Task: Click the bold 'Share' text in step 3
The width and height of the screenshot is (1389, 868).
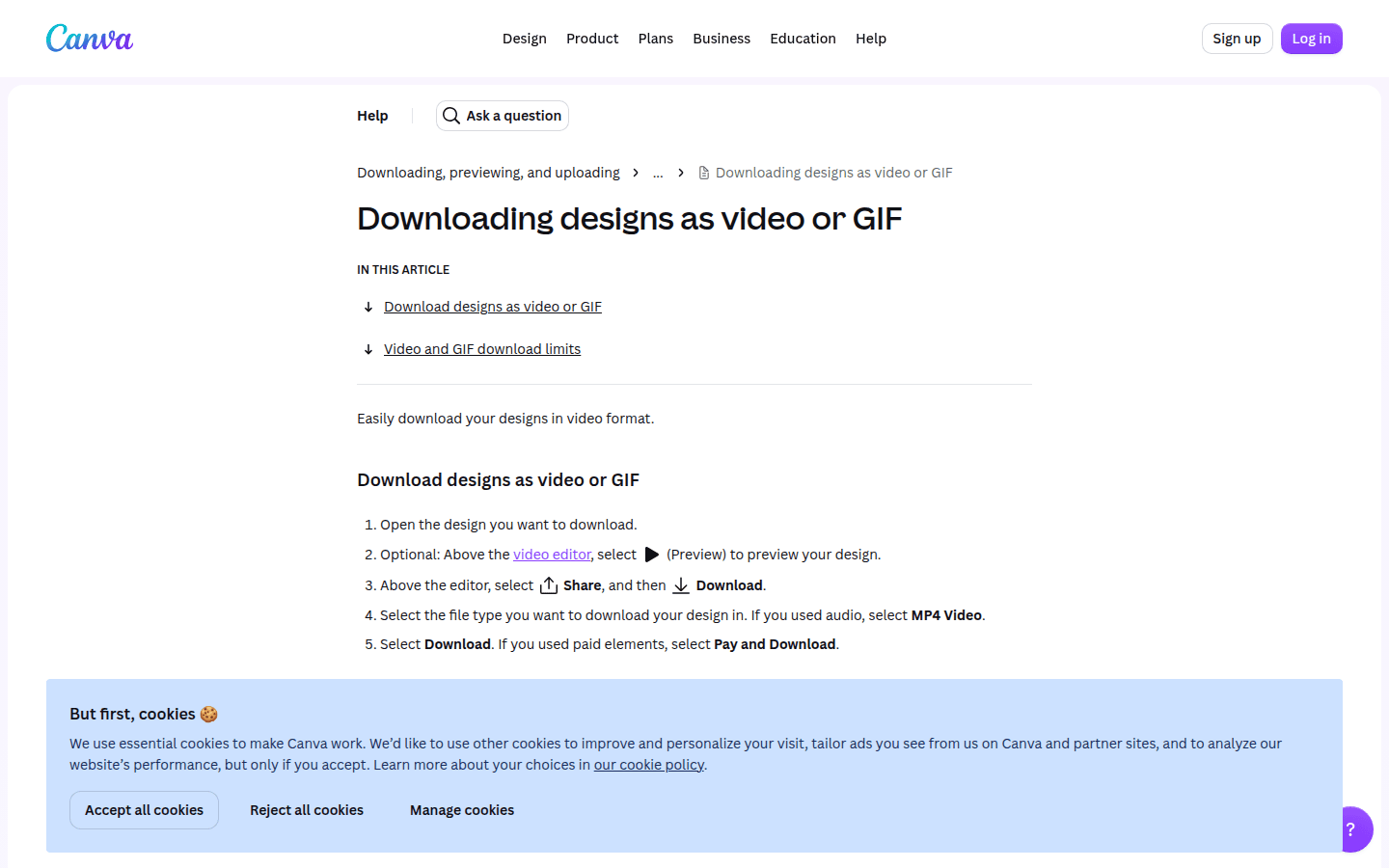Action: click(x=583, y=585)
